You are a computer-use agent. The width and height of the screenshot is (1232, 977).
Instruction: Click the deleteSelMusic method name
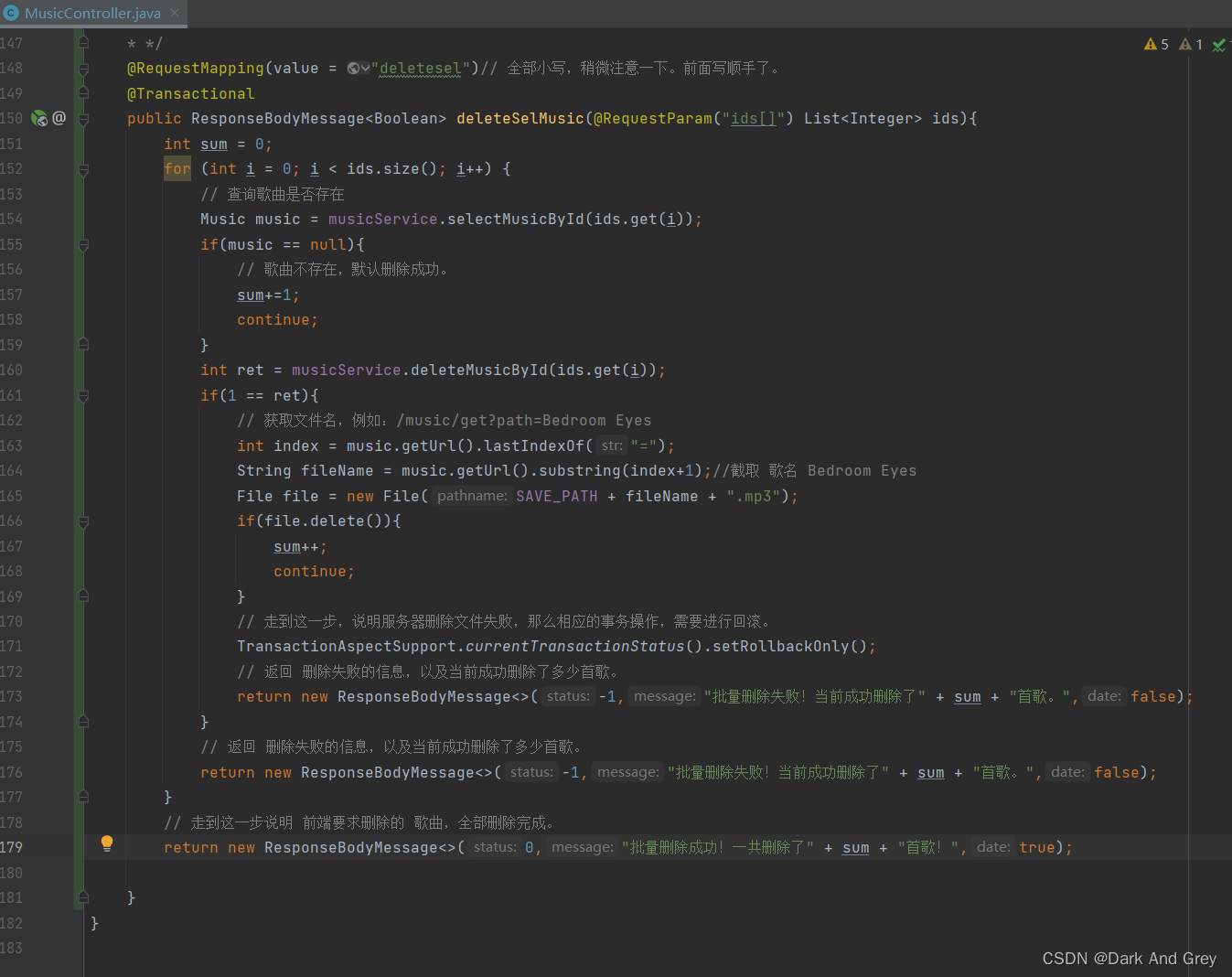[x=520, y=118]
